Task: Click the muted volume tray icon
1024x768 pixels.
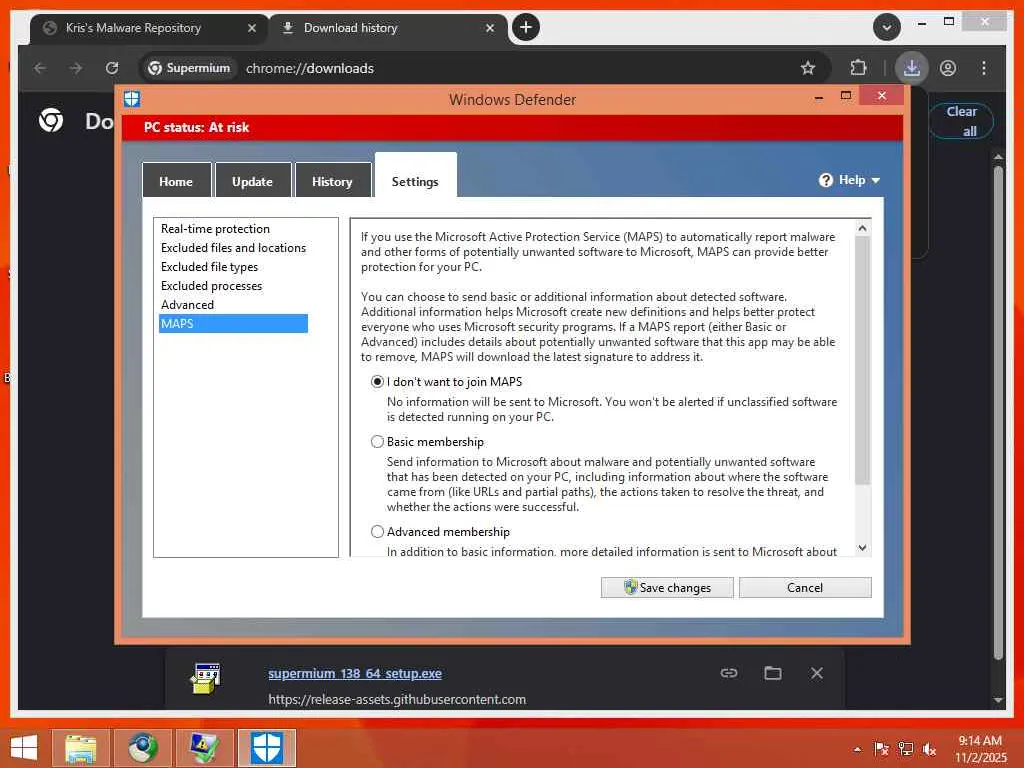Action: pyautogui.click(x=929, y=749)
